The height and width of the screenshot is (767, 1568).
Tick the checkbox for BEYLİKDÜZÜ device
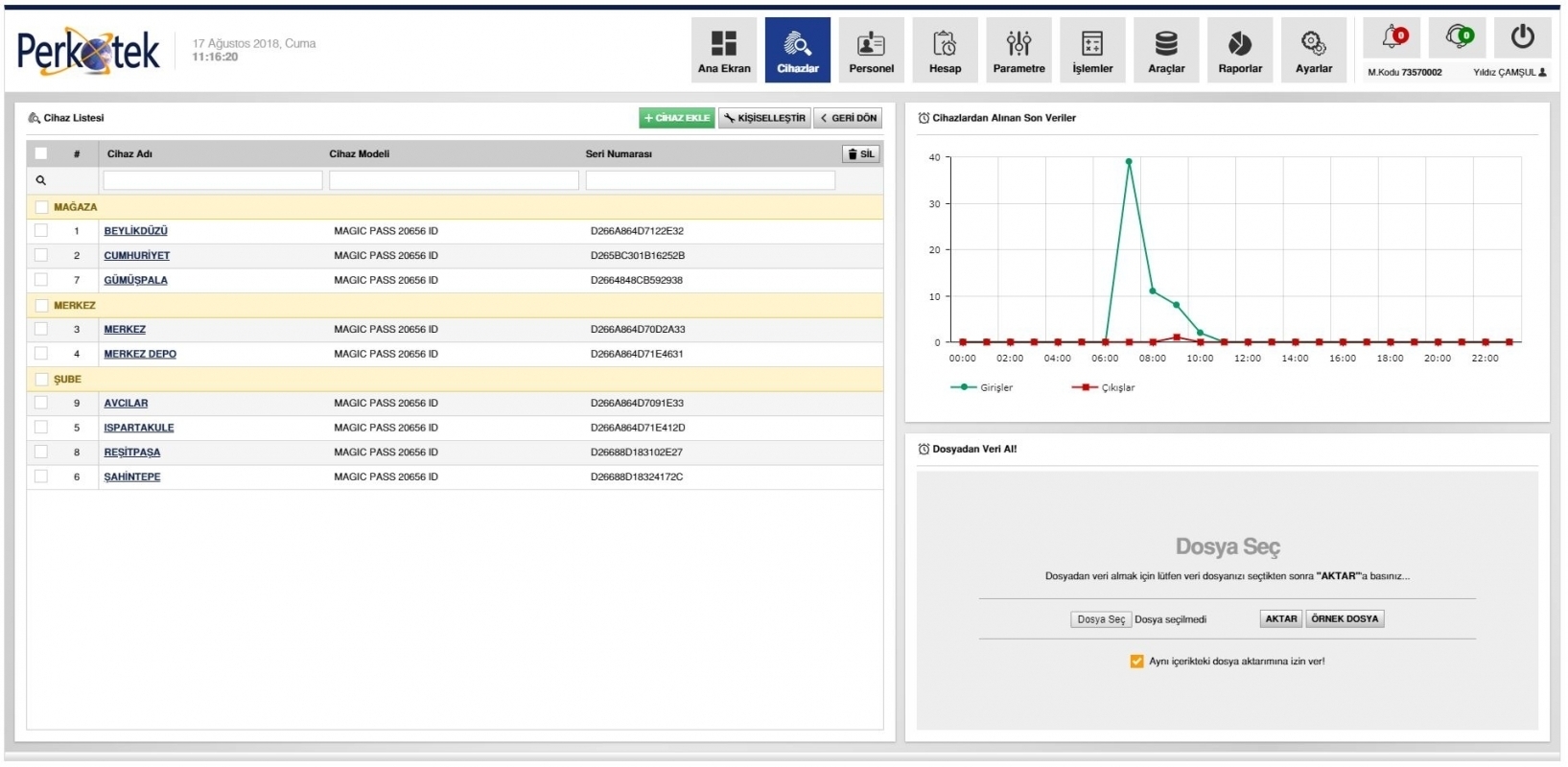pos(41,230)
